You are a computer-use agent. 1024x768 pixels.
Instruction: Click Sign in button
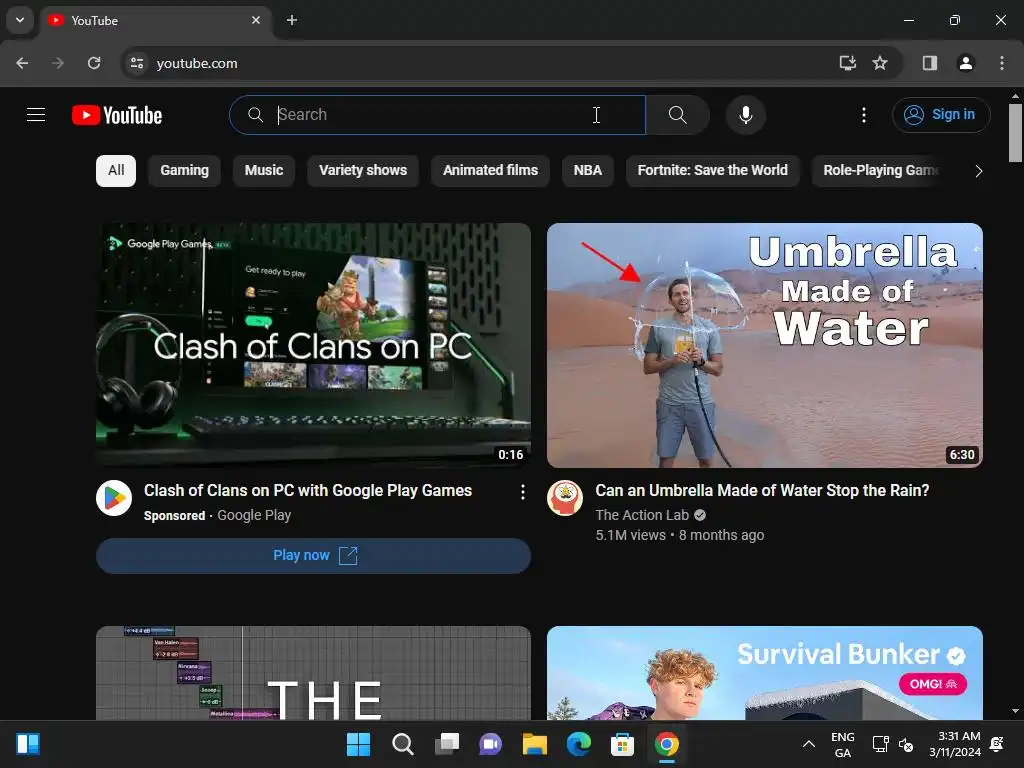click(940, 115)
